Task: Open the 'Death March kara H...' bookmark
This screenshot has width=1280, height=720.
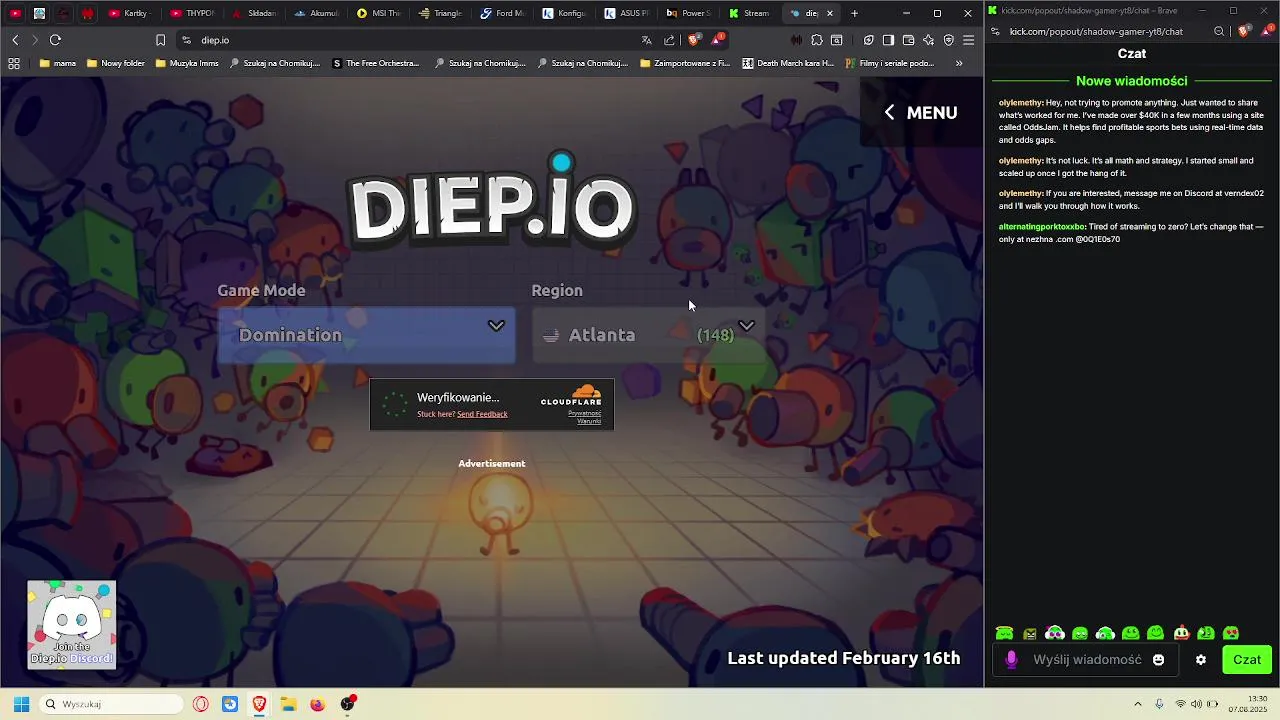Action: [x=788, y=63]
